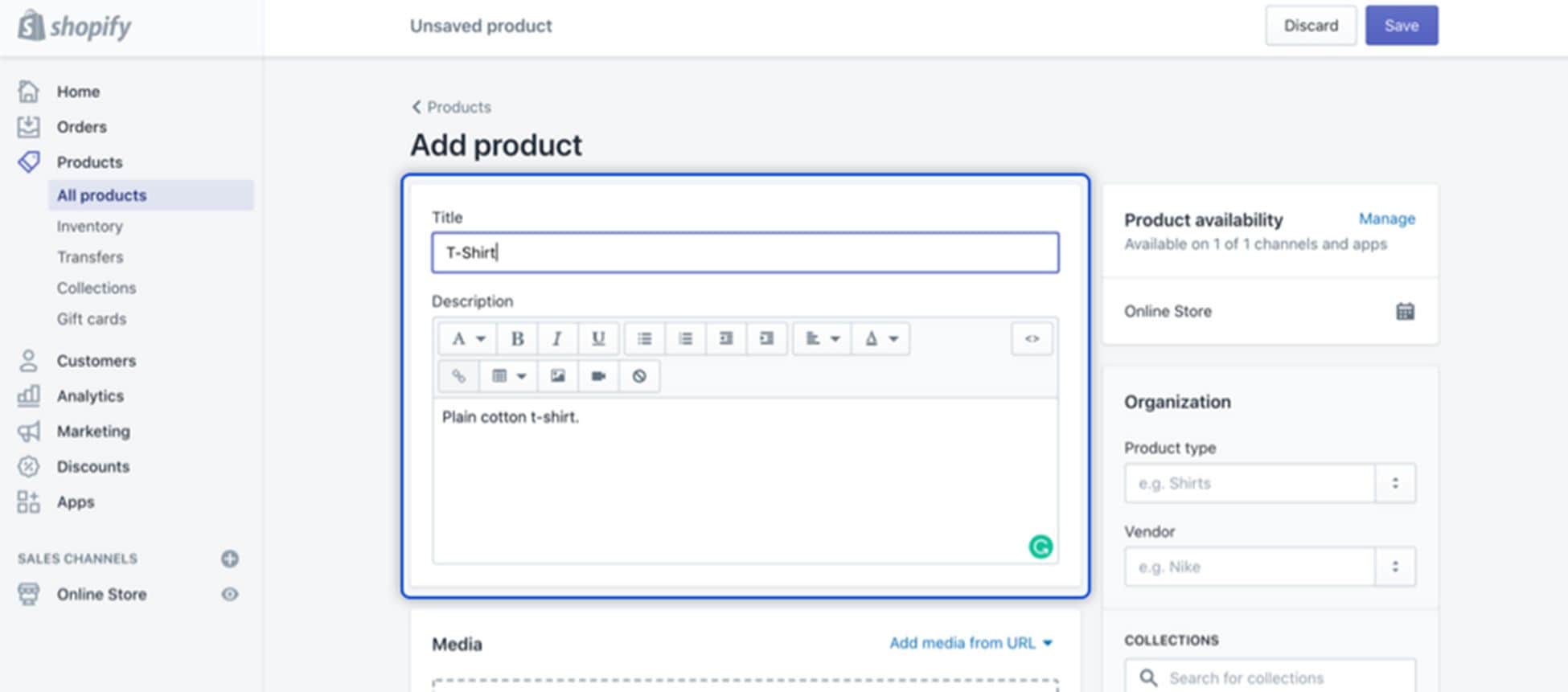Image resolution: width=1568 pixels, height=692 pixels.
Task: Discard the unsaved product
Action: tap(1311, 26)
